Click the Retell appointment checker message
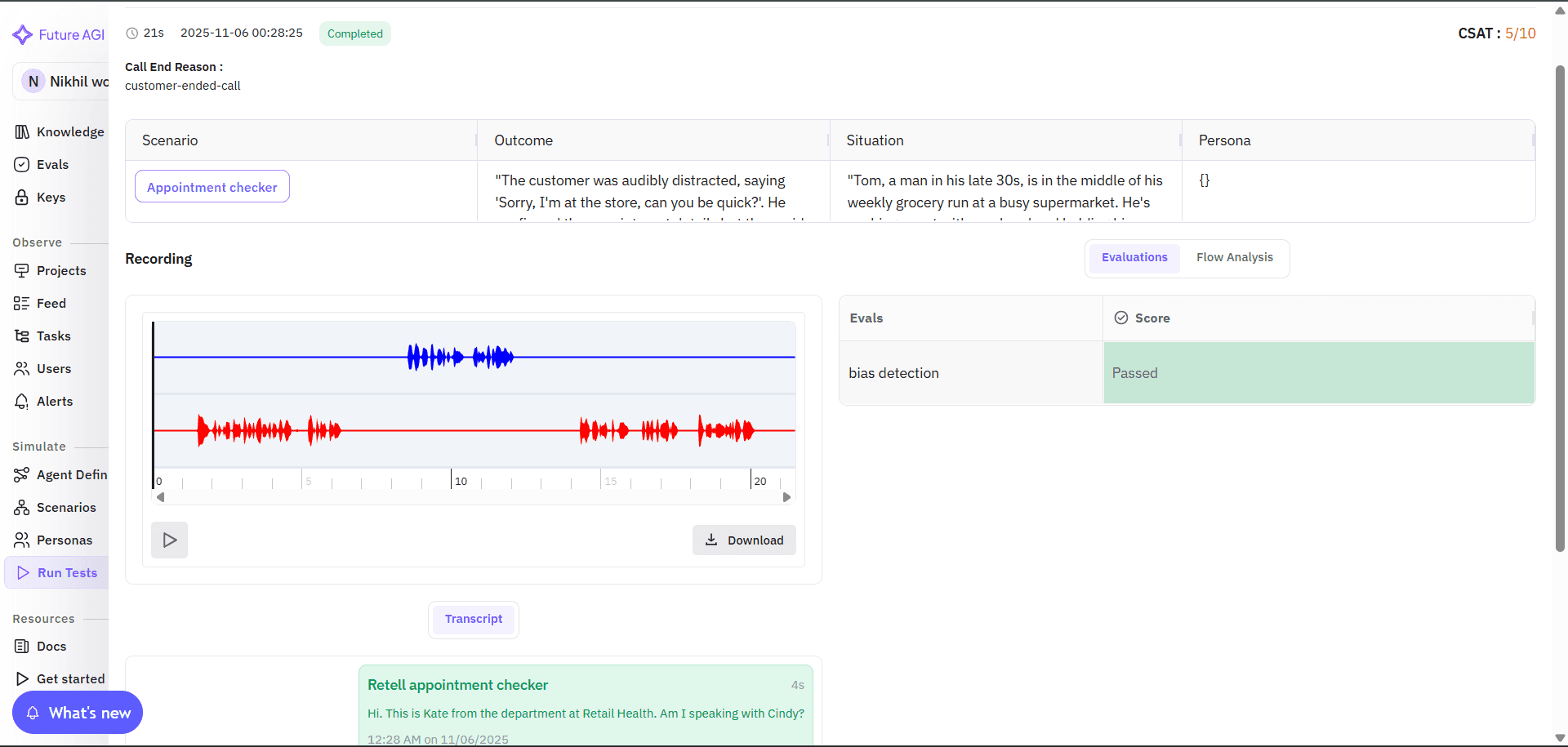Screen dimensions: 1568x747 (x=586, y=705)
